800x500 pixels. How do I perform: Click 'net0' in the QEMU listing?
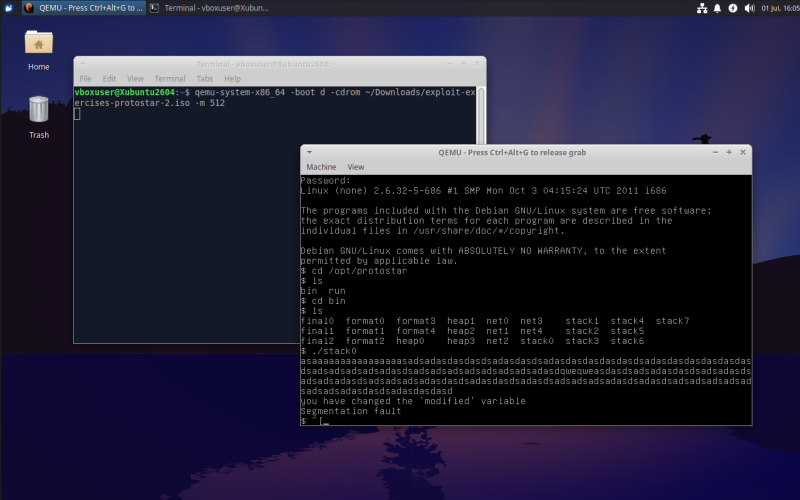click(x=497, y=321)
